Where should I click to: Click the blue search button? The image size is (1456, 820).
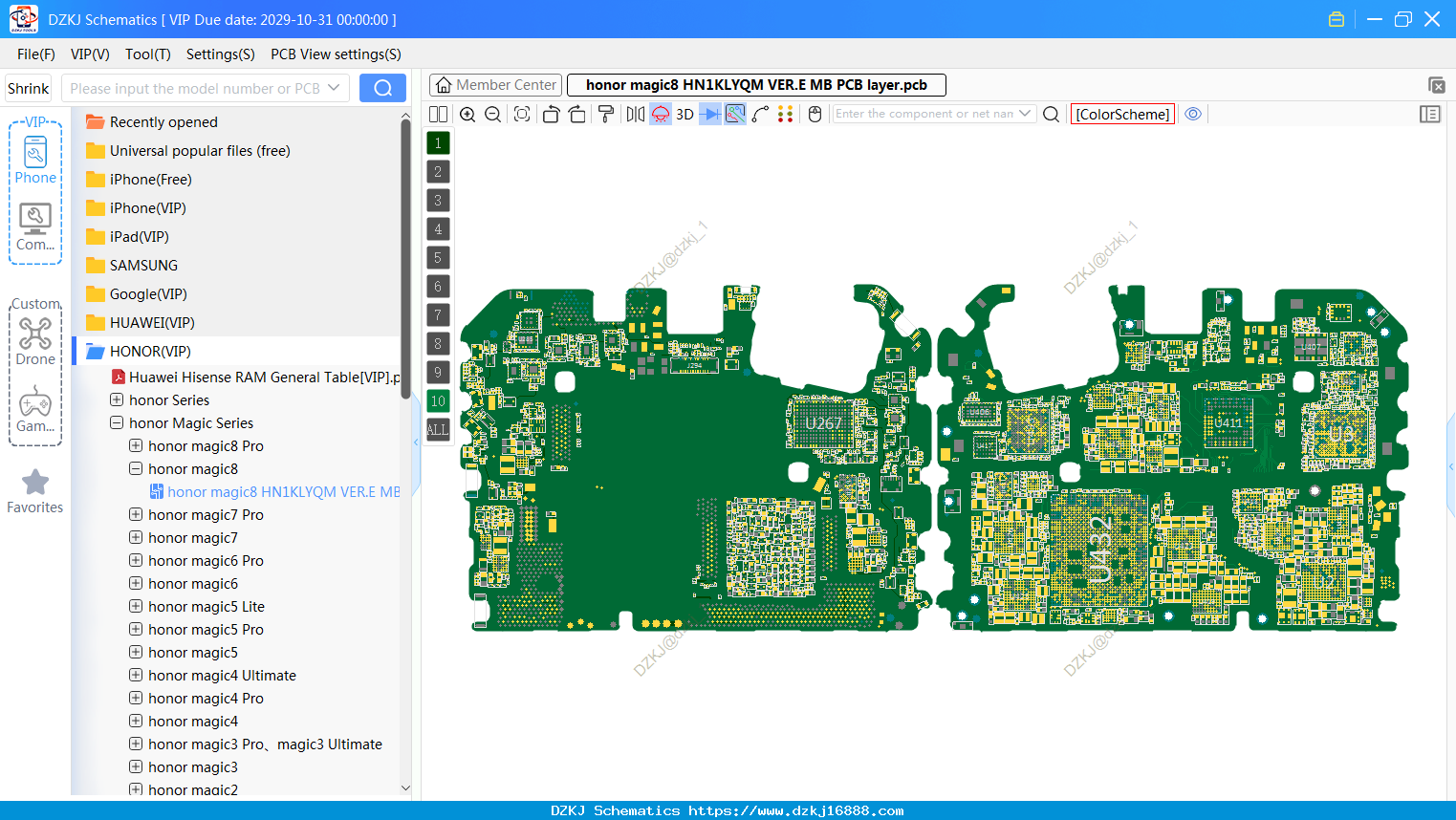382,88
